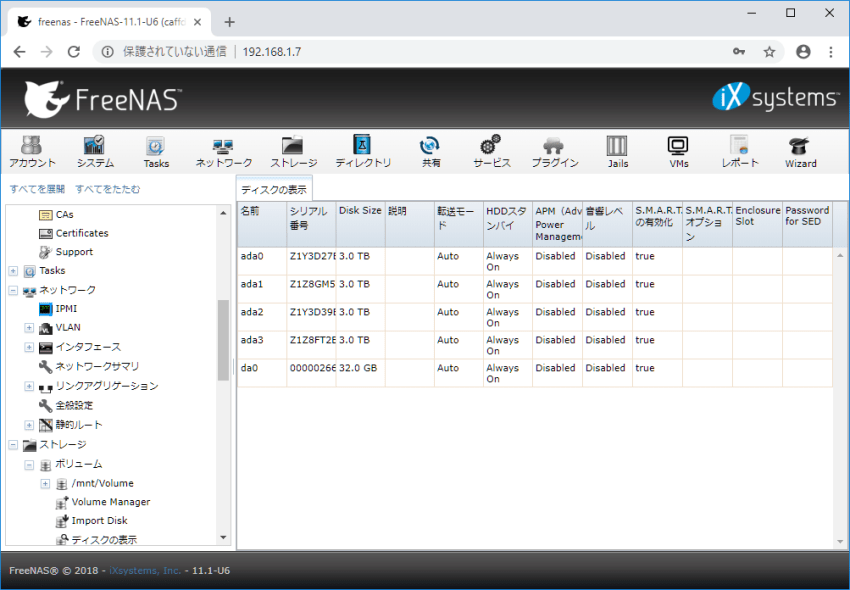Click the FreeNAS logo in header
This screenshot has height=590, width=850.
[x=102, y=99]
